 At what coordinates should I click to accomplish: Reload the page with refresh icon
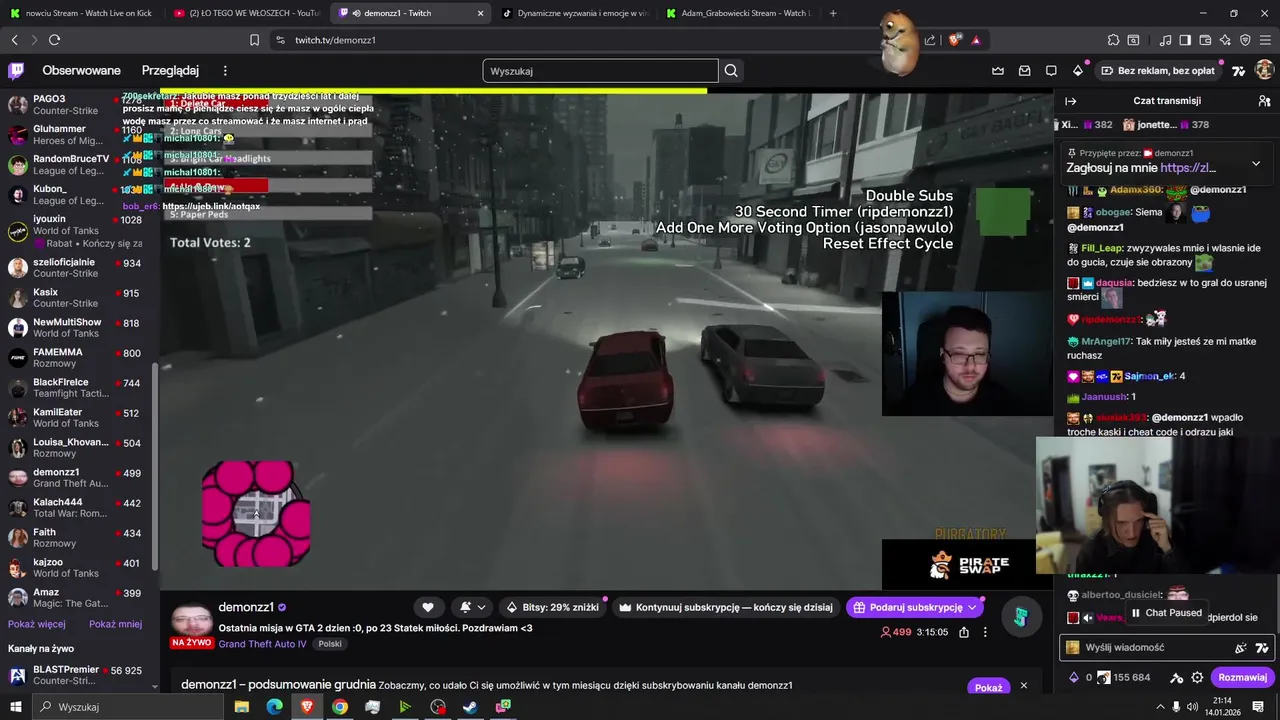point(54,40)
